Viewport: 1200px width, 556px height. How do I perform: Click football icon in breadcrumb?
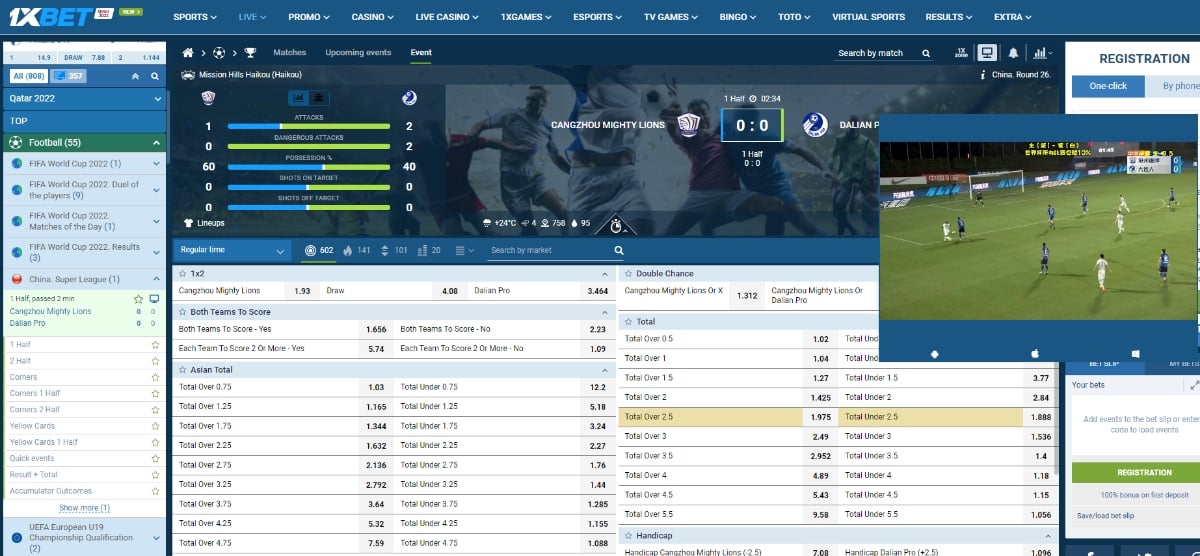(219, 53)
